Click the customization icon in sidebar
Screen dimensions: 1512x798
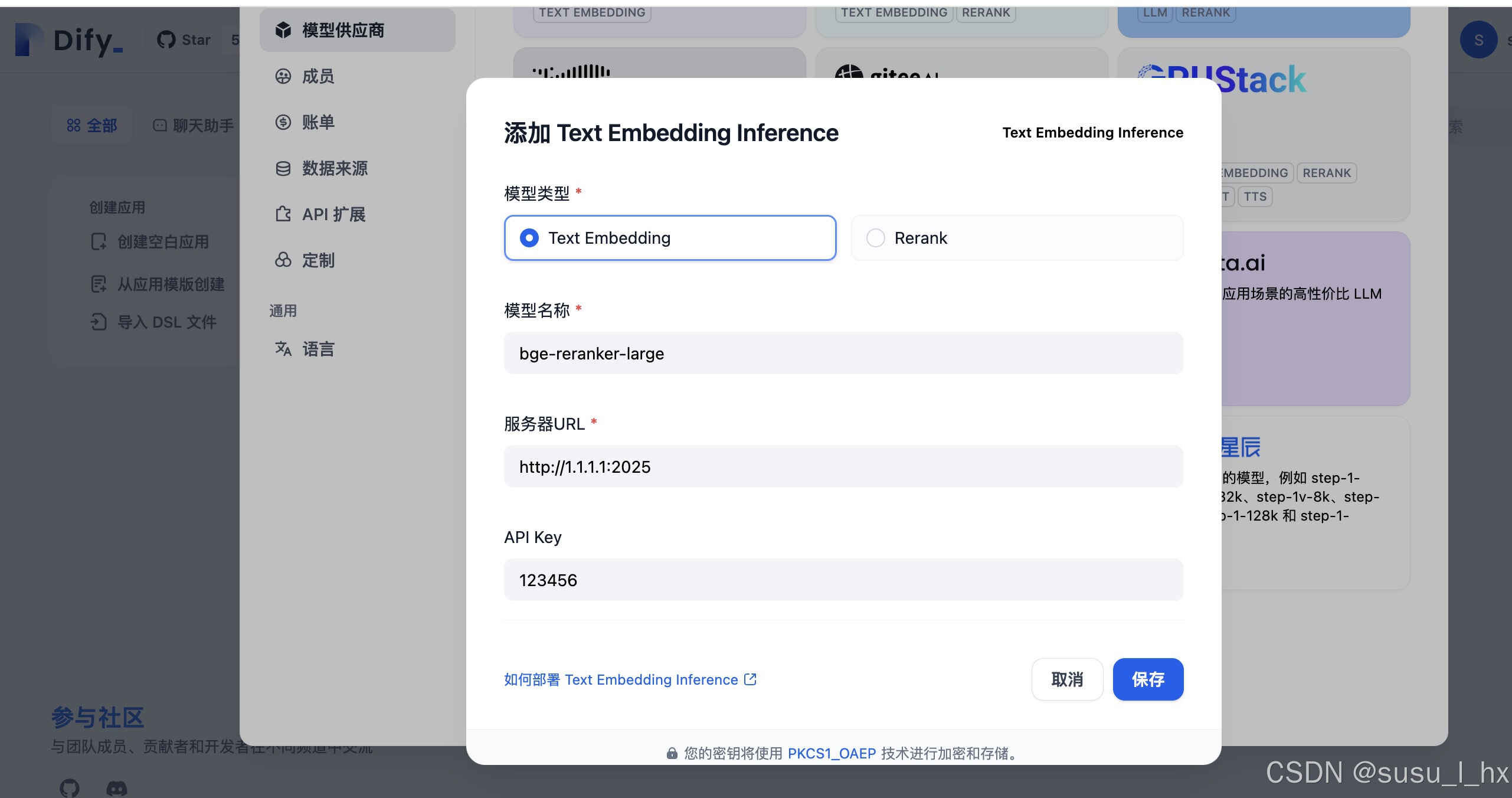[x=283, y=260]
